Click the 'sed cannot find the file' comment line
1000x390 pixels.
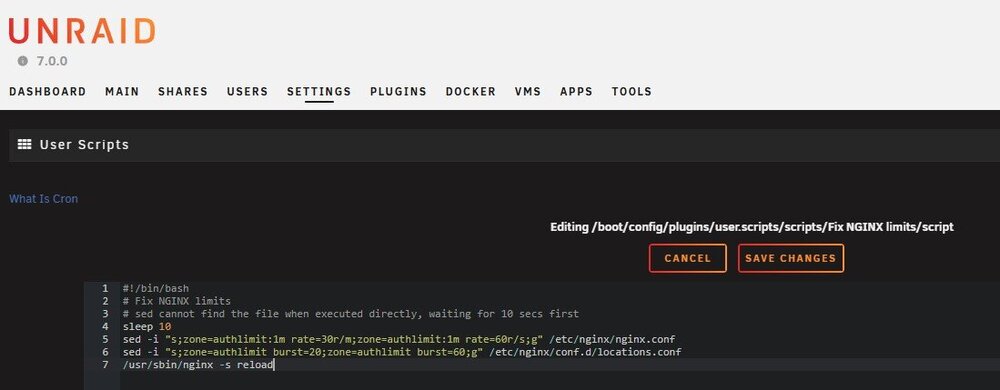pyautogui.click(x=351, y=314)
